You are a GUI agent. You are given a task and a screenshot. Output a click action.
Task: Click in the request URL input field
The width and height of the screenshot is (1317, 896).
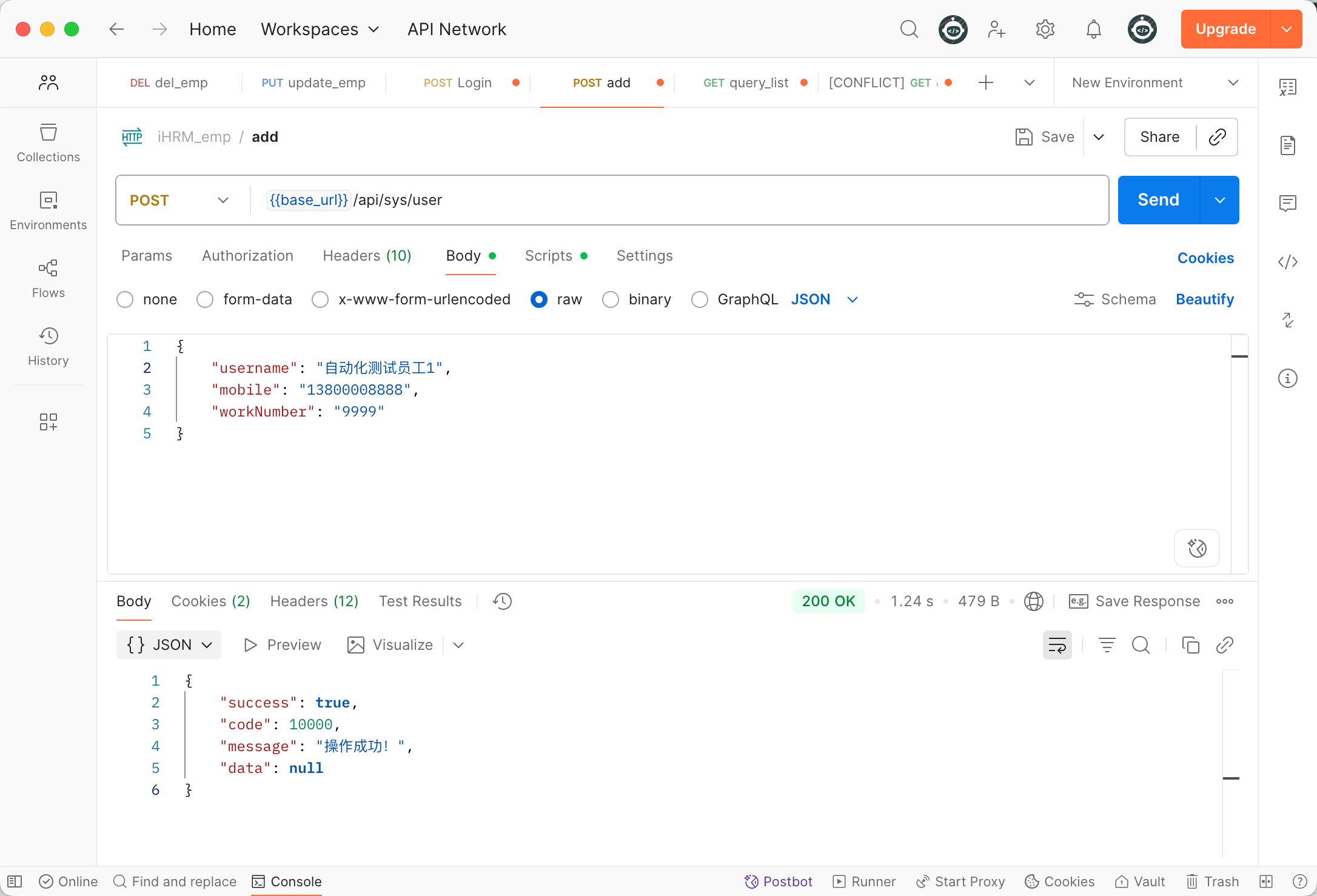coord(728,200)
